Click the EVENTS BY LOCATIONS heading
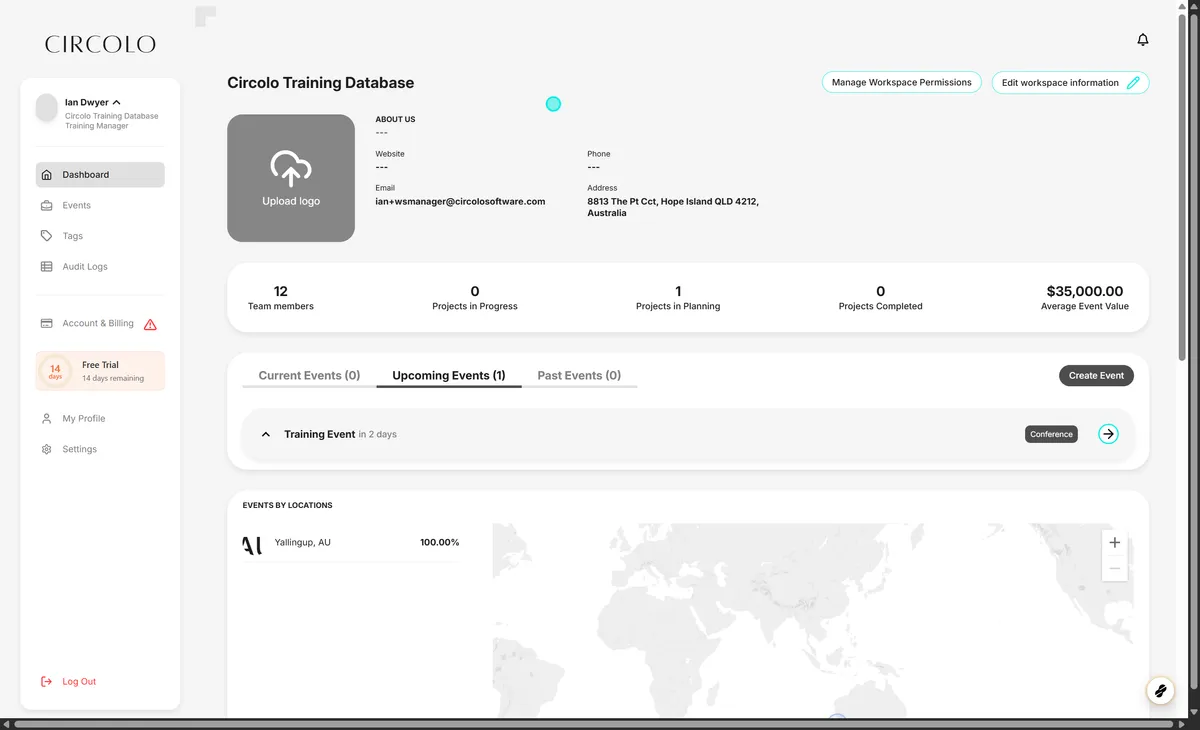 pyautogui.click(x=287, y=506)
